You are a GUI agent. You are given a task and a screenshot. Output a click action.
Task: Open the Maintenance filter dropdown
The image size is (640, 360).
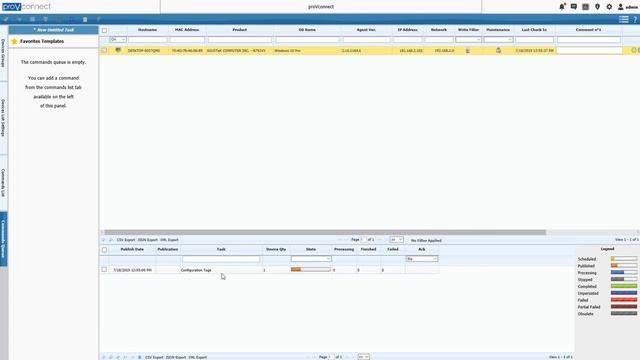pyautogui.click(x=498, y=40)
